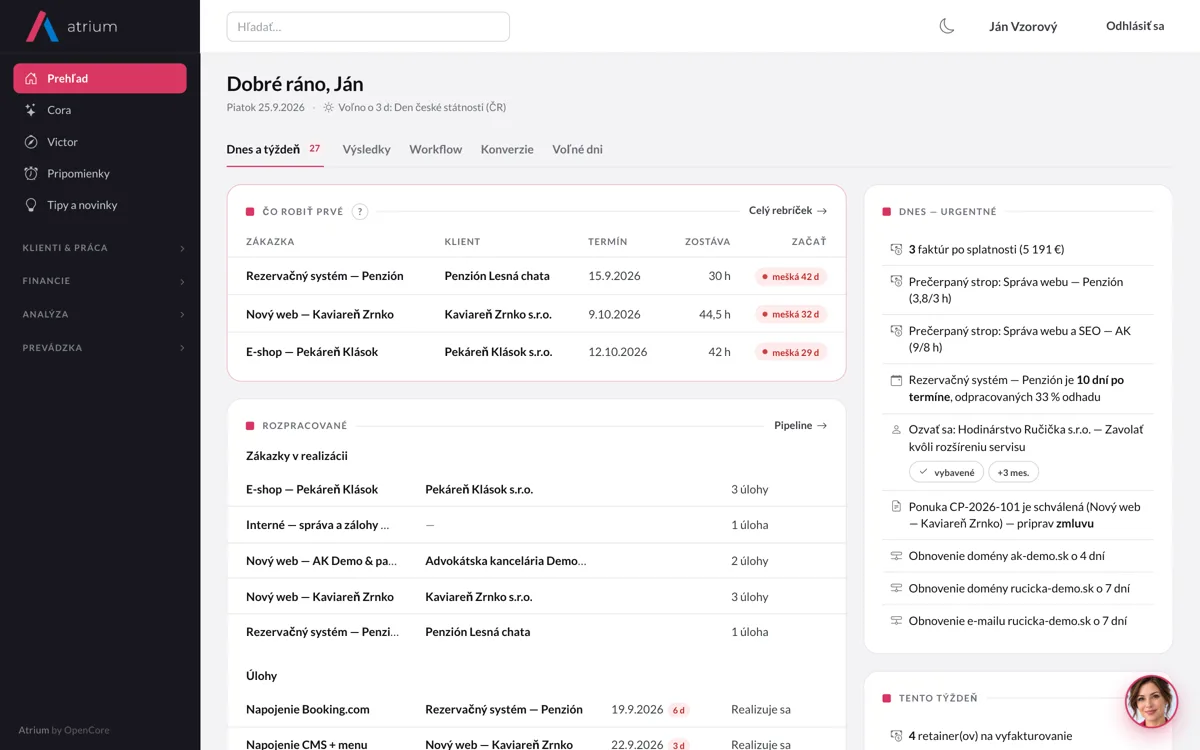
Task: Switch to the Voľné dni tab
Action: click(x=577, y=149)
